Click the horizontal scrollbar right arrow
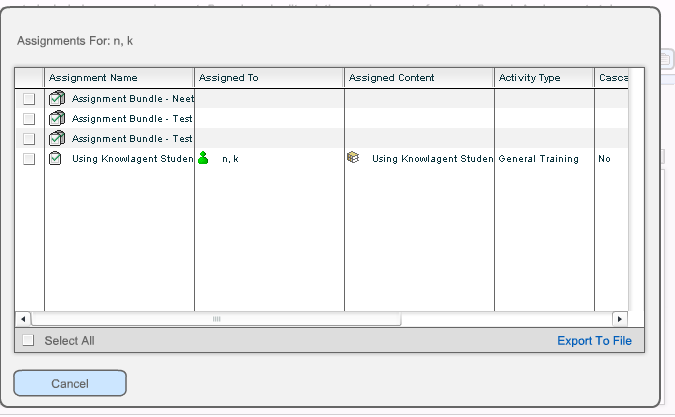675x417 pixels. 620,318
